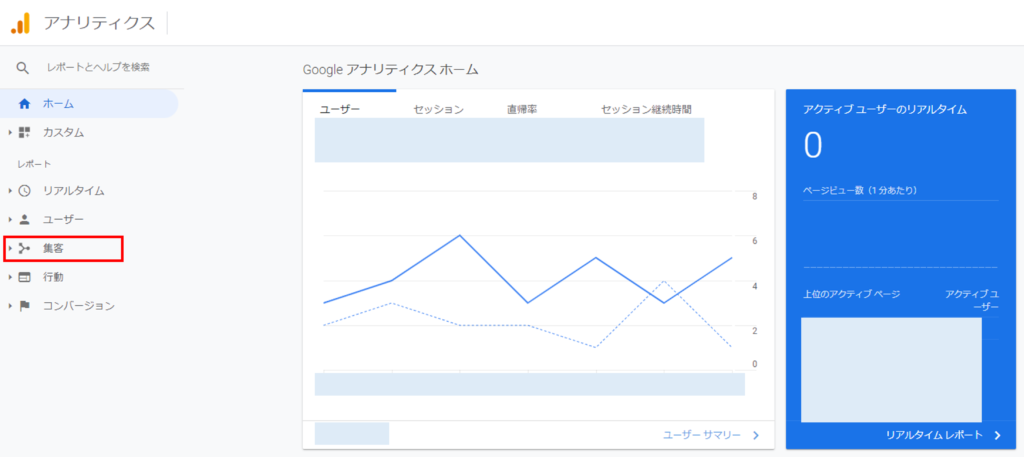Image resolution: width=1024 pixels, height=457 pixels.
Task: Click the 行動 behavior window icon
Action: [24, 277]
